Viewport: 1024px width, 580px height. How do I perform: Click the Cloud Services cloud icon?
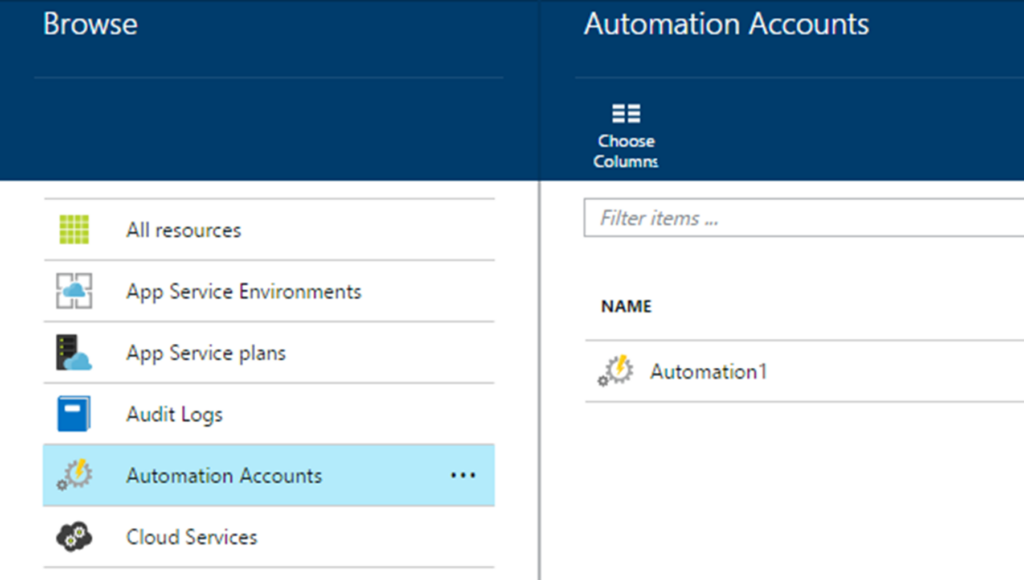(73, 537)
